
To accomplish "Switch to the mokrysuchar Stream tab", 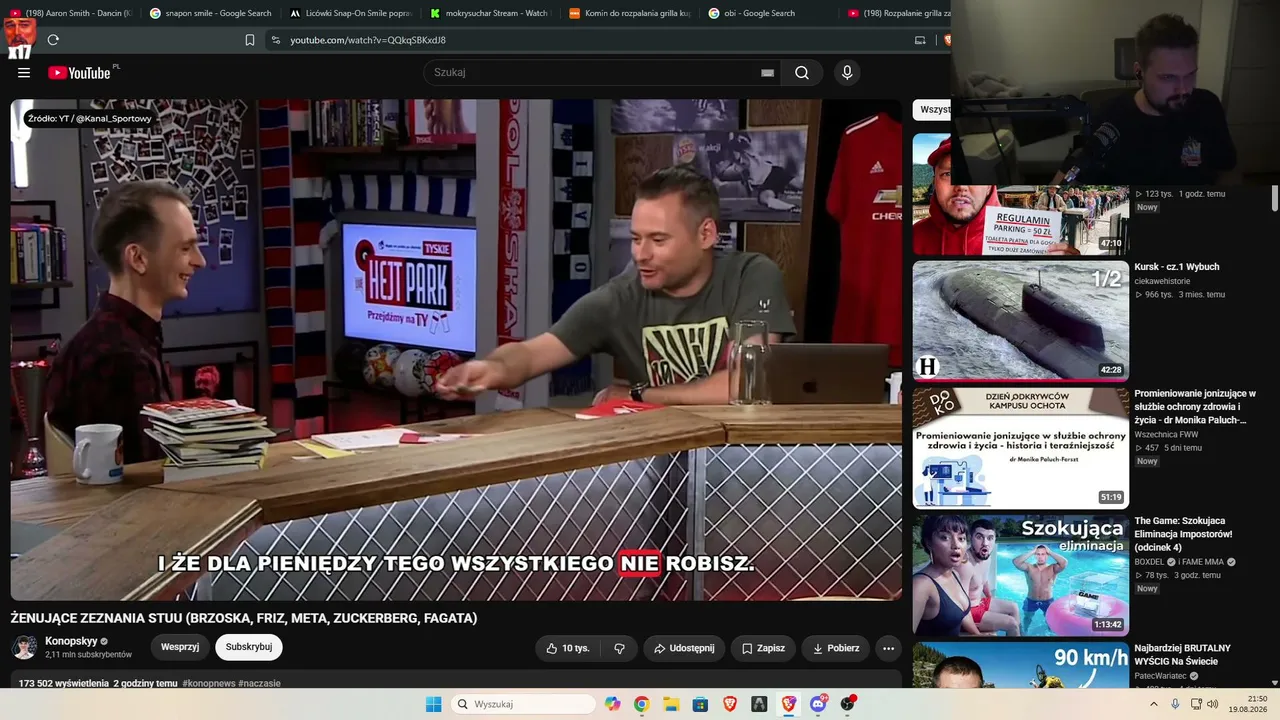I will (489, 13).
